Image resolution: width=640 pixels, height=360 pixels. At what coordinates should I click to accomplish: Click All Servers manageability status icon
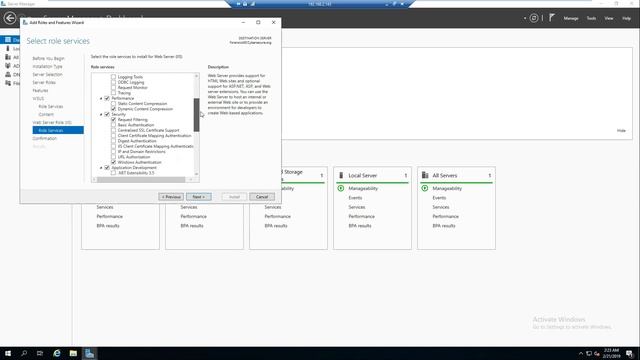coord(425,188)
